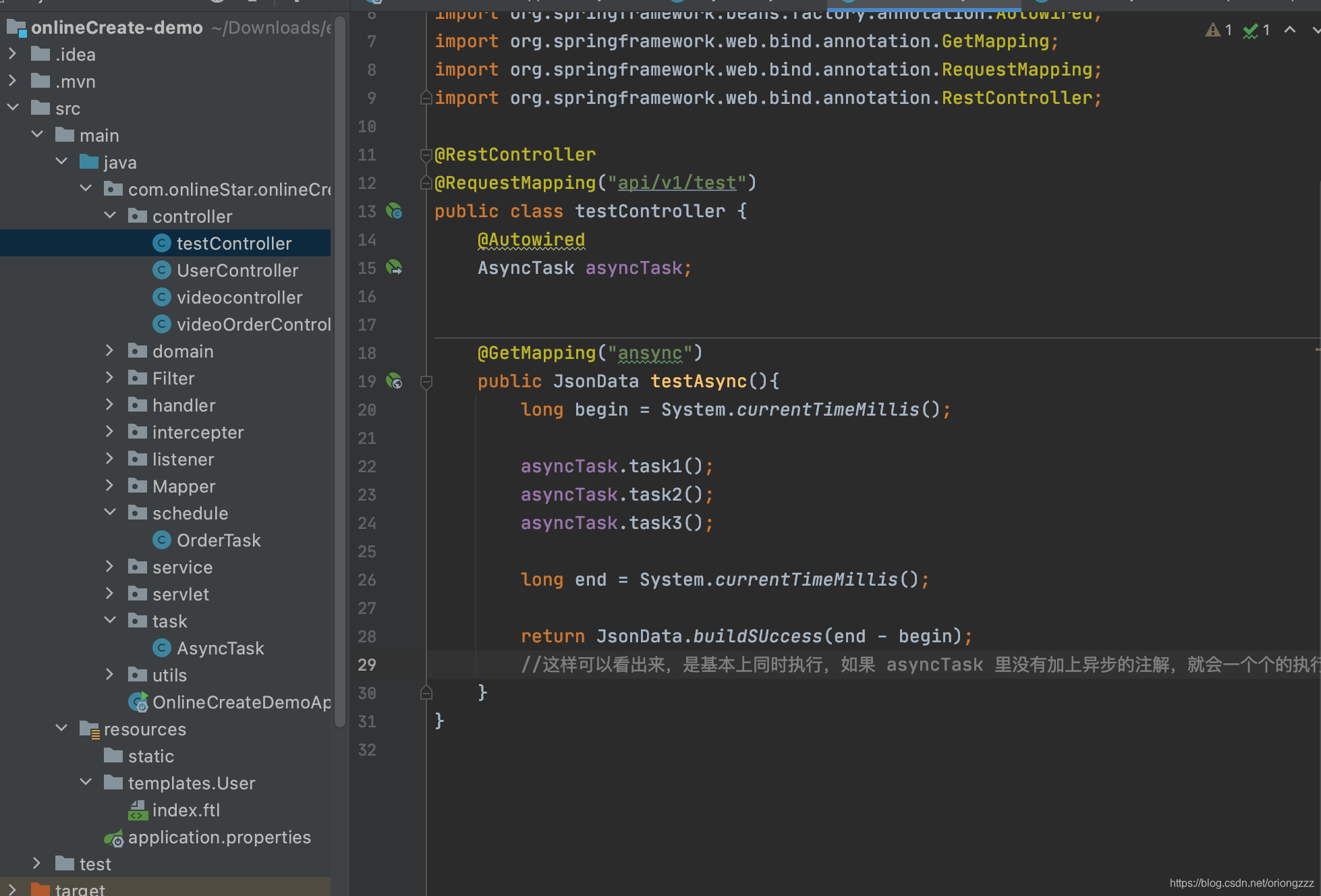
Task: Open application.properties file
Action: [219, 837]
